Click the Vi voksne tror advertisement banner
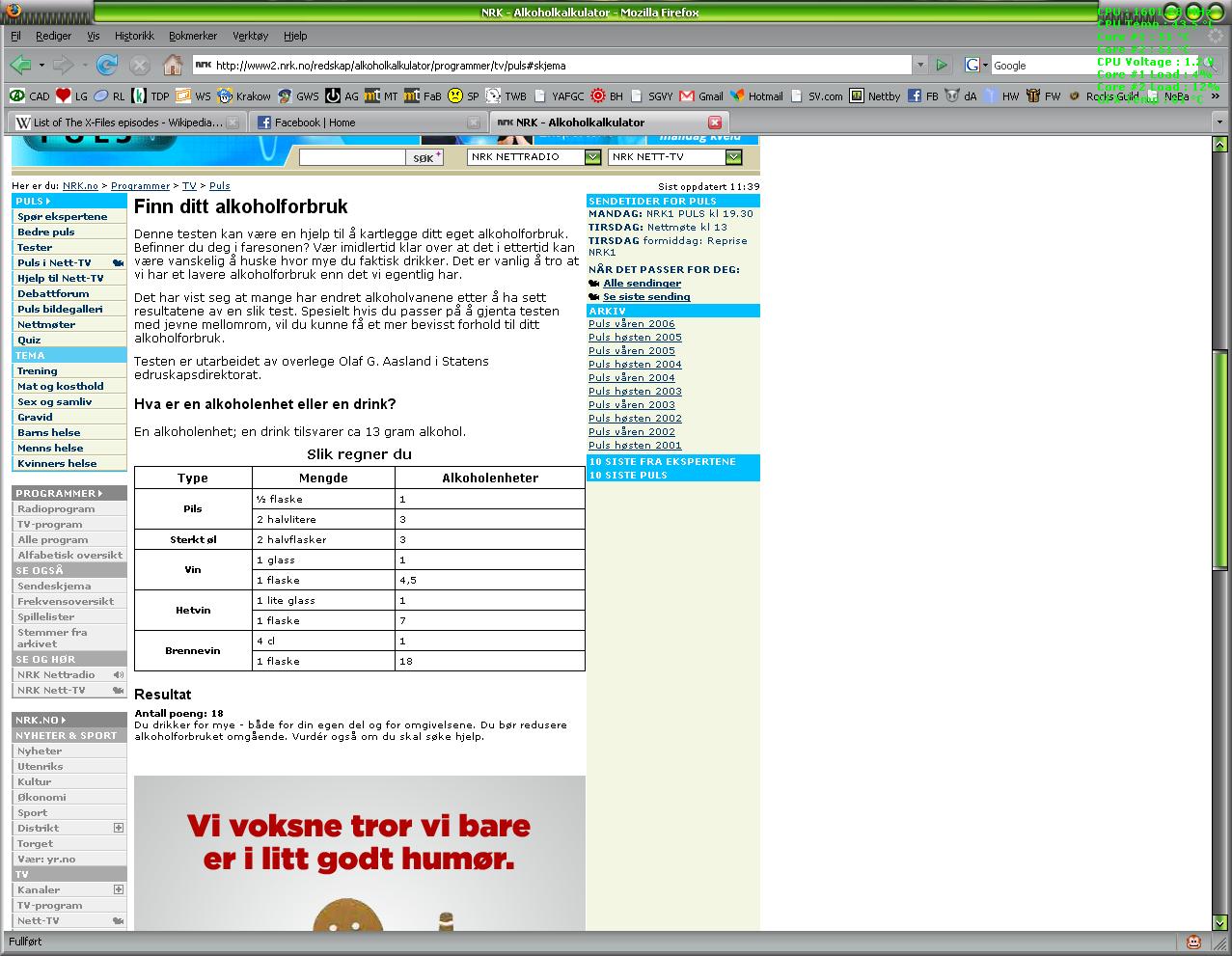The width and height of the screenshot is (1232, 956). [359, 853]
